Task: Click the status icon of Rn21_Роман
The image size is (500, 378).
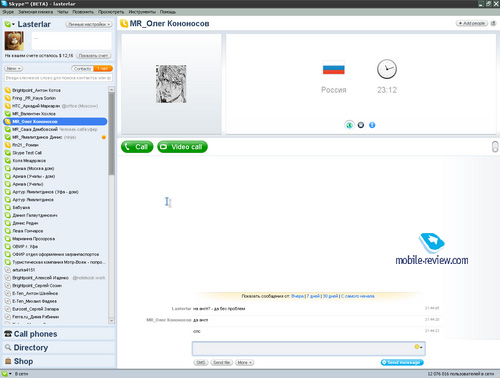Action: click(8, 145)
